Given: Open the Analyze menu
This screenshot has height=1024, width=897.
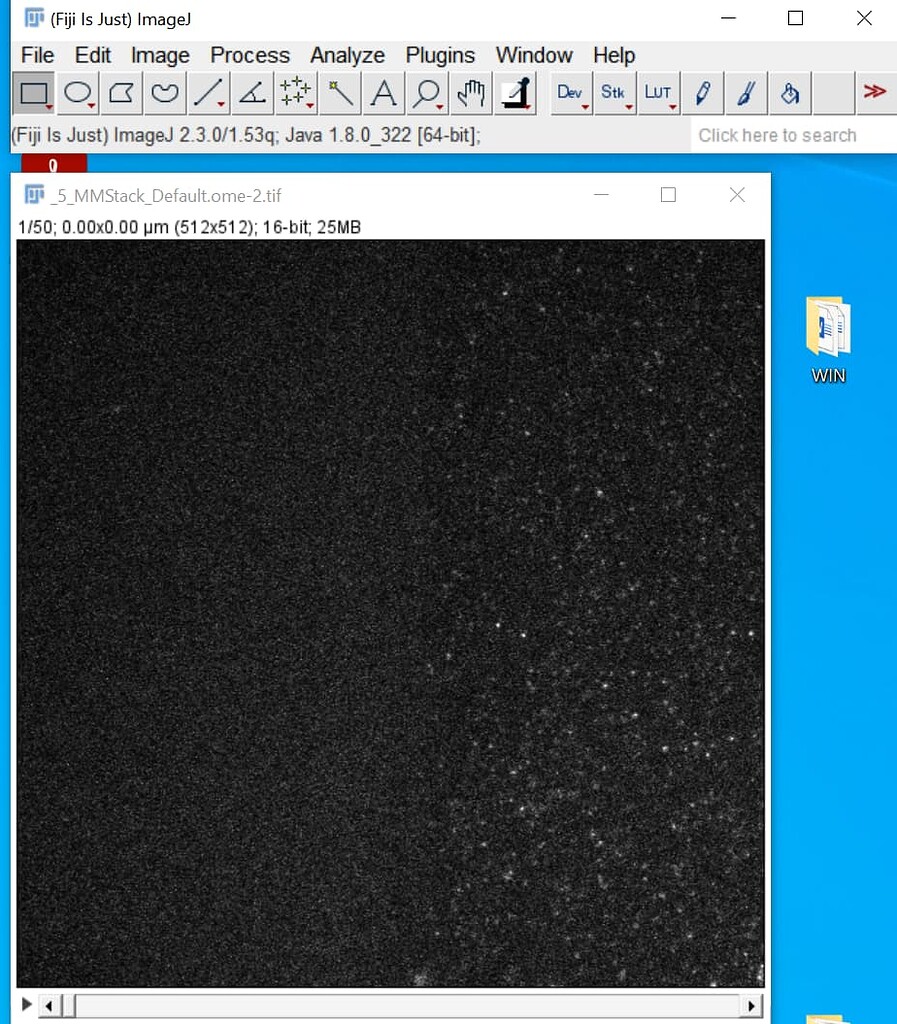Looking at the screenshot, I should (x=347, y=55).
